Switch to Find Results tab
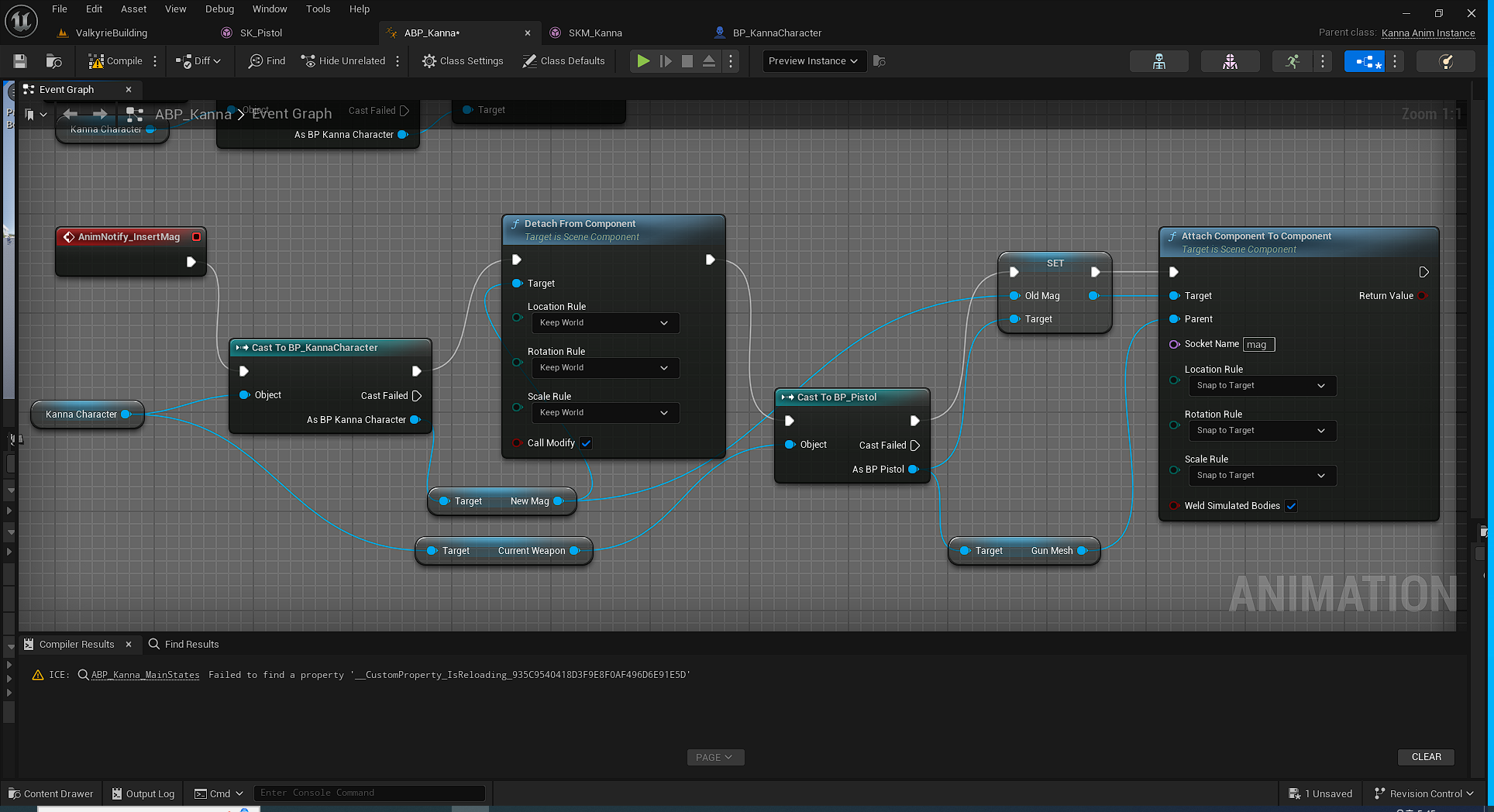Screen dimensions: 1494x812 click(x=184, y=645)
